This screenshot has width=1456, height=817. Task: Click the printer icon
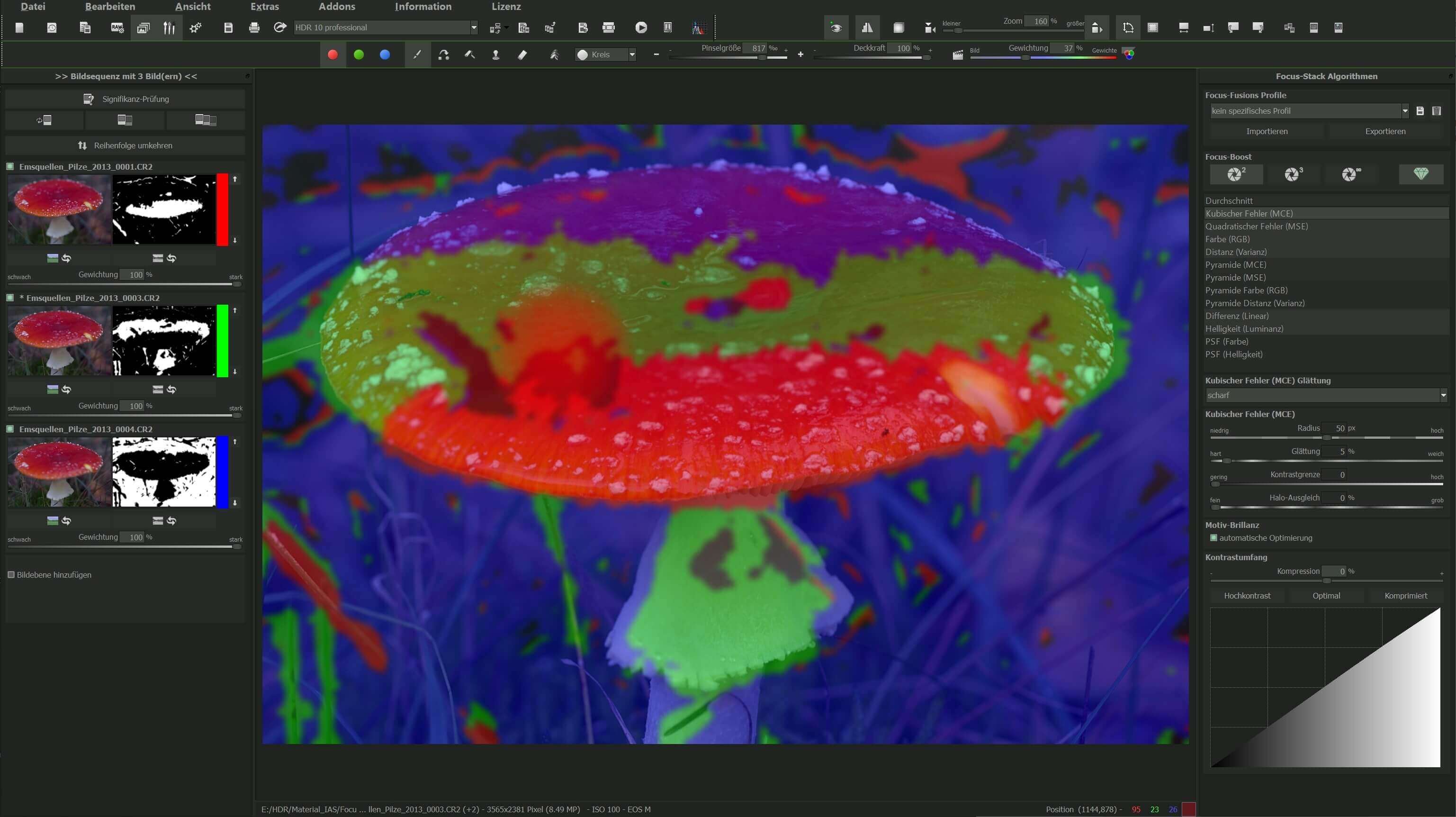(254, 27)
